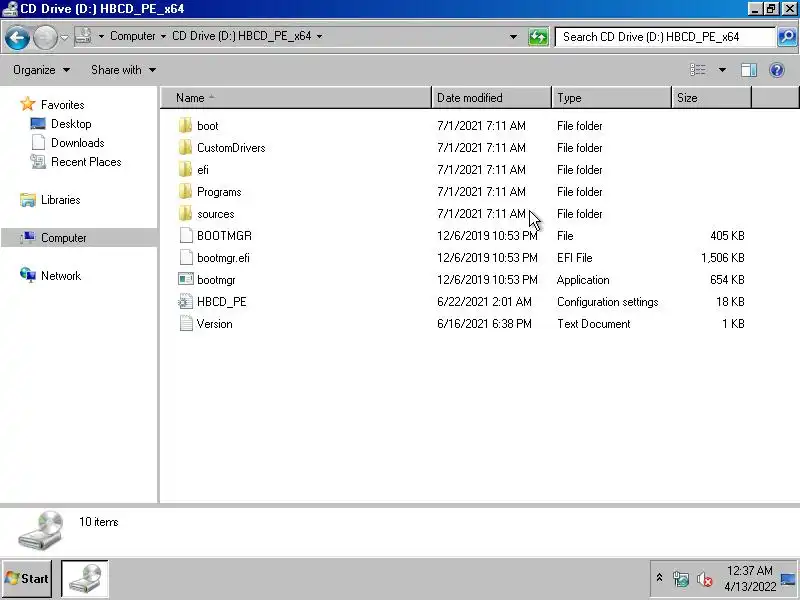Expand the arrow after Computer breadcrumb
This screenshot has width=800, height=600.
coord(163,36)
